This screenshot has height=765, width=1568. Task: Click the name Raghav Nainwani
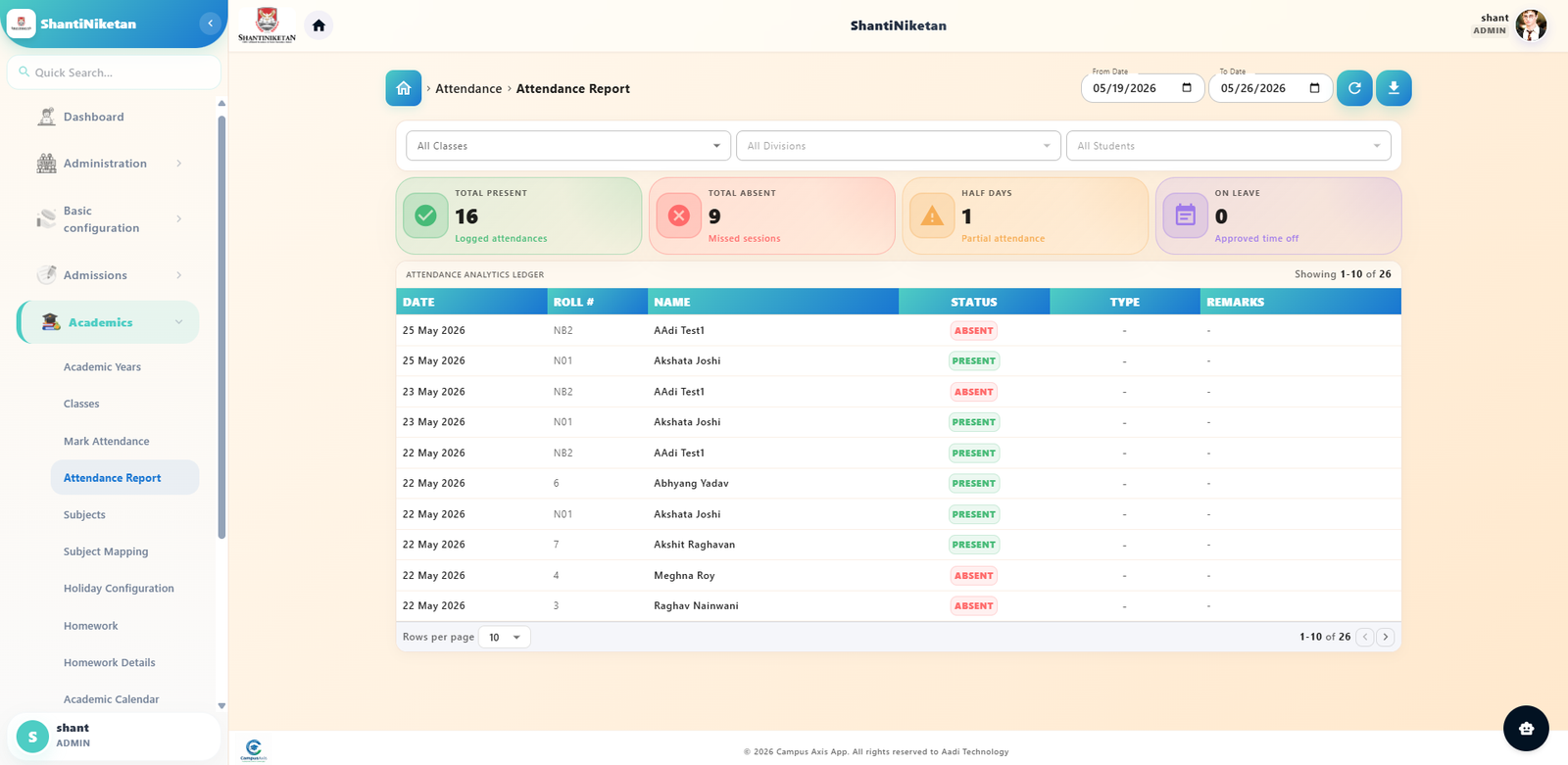[x=696, y=606]
